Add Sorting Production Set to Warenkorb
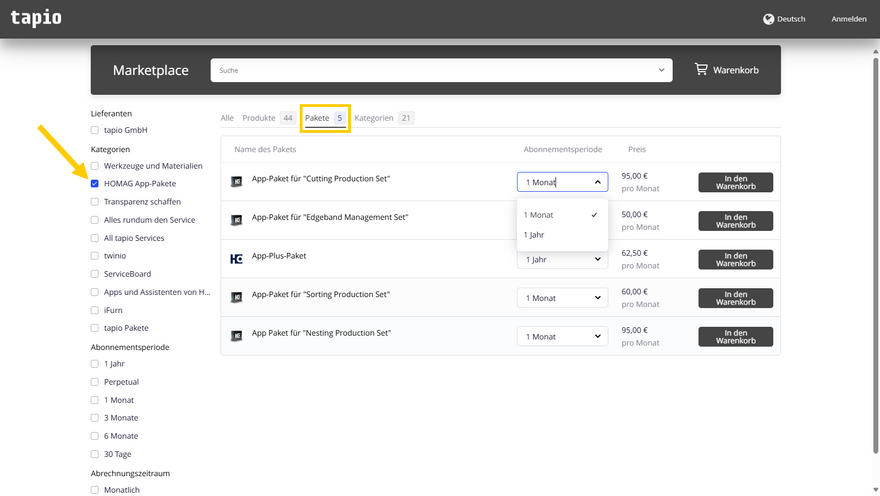The height and width of the screenshot is (496, 880). 735,298
